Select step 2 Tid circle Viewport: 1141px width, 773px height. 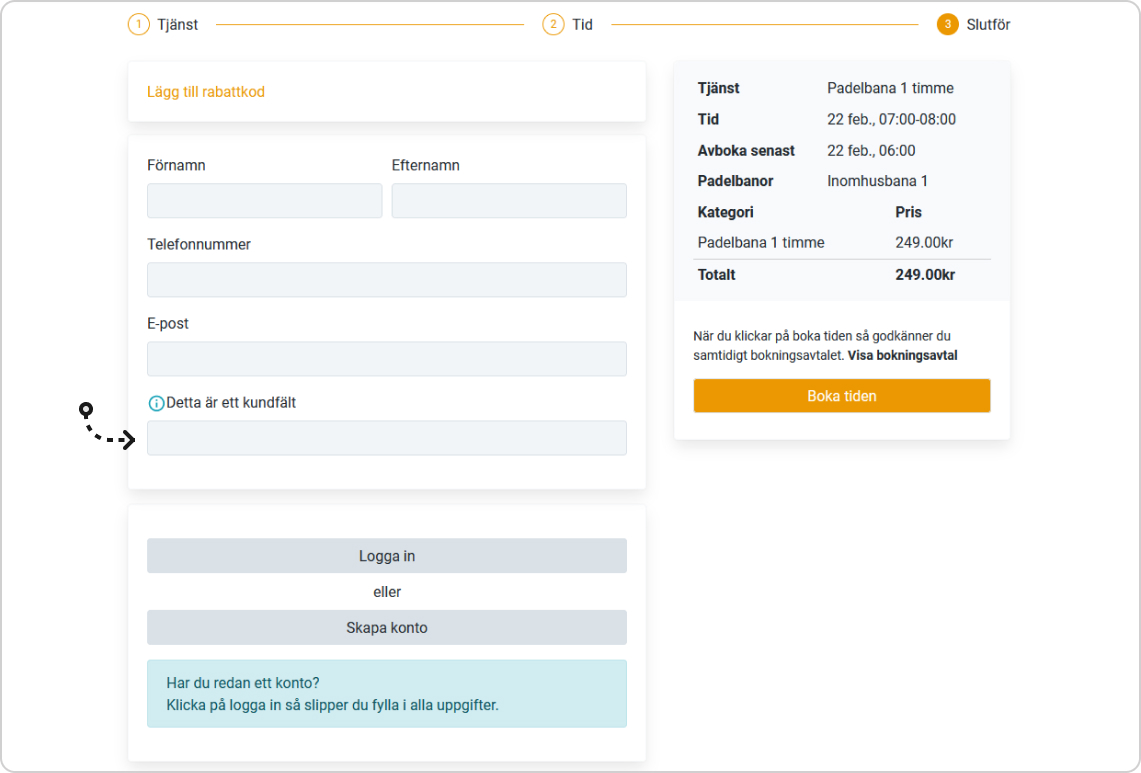553,25
